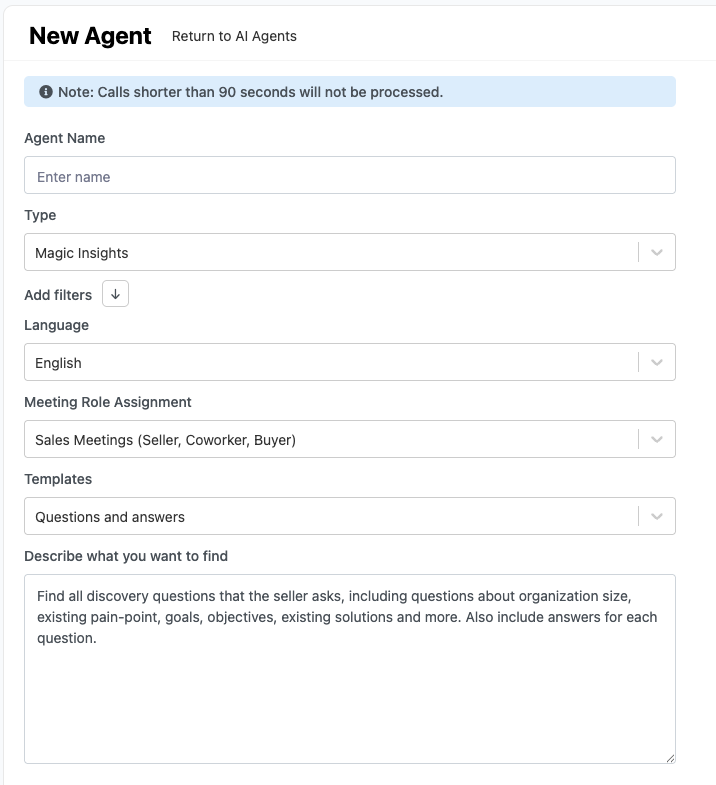Open the Questions and answers template dropdown

(x=330, y=517)
